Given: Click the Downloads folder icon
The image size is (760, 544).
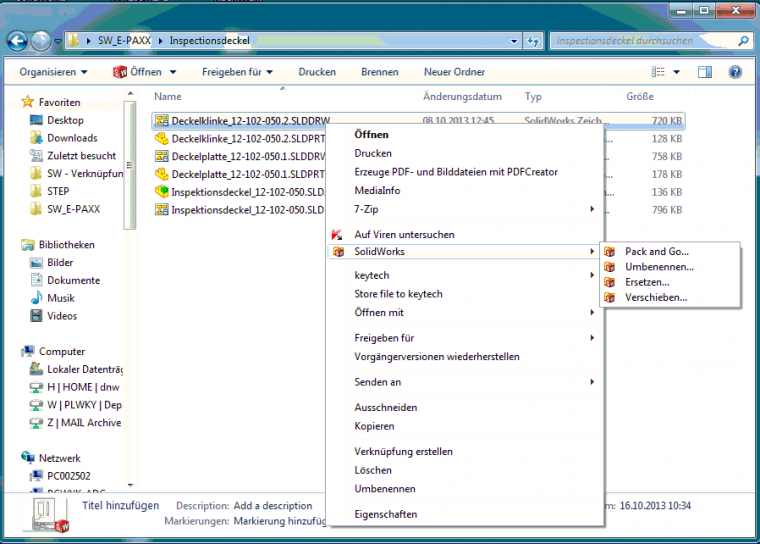Looking at the screenshot, I should tap(36, 138).
